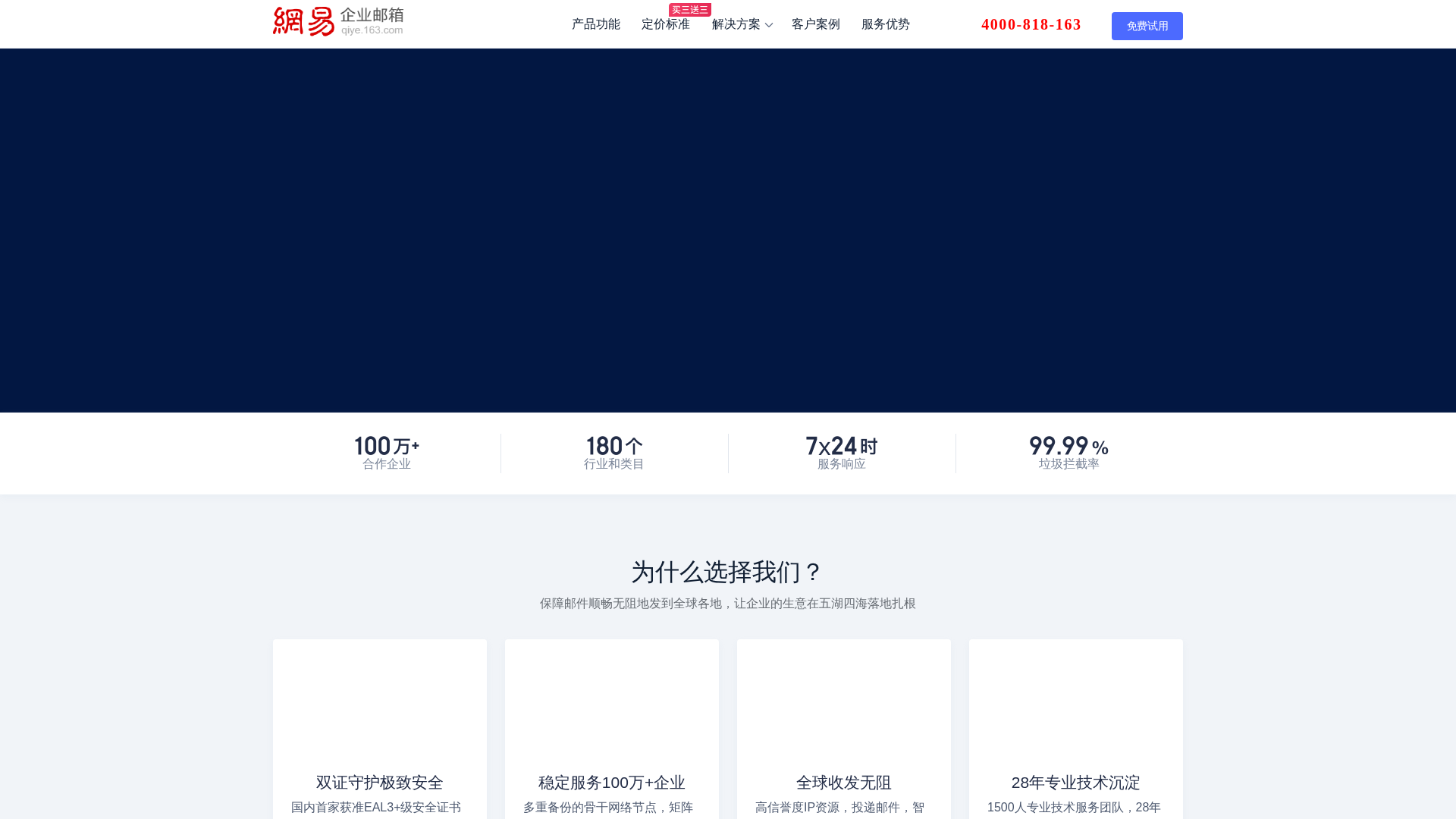Viewport: 1456px width, 819px height.
Task: Click the NetEase enterprise mail logo
Action: click(x=338, y=22)
